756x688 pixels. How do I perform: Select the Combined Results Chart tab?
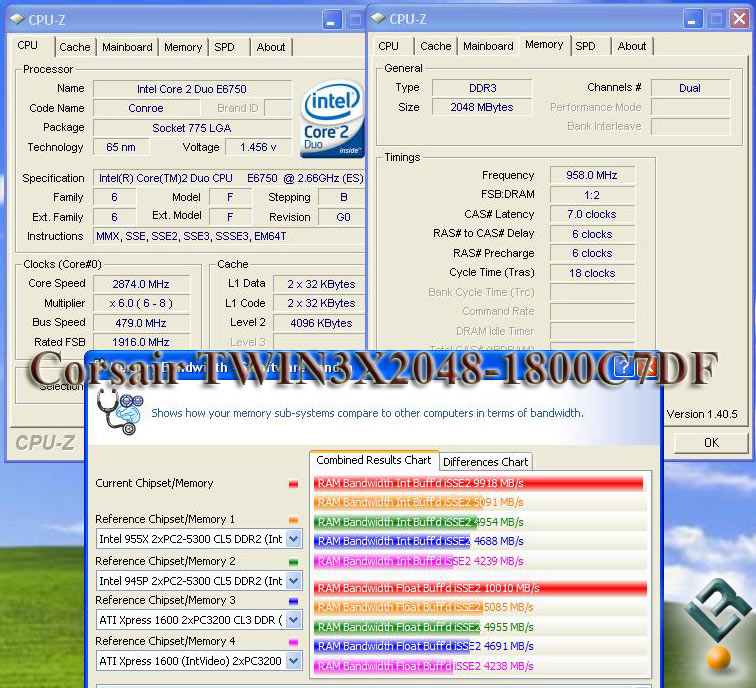point(374,460)
